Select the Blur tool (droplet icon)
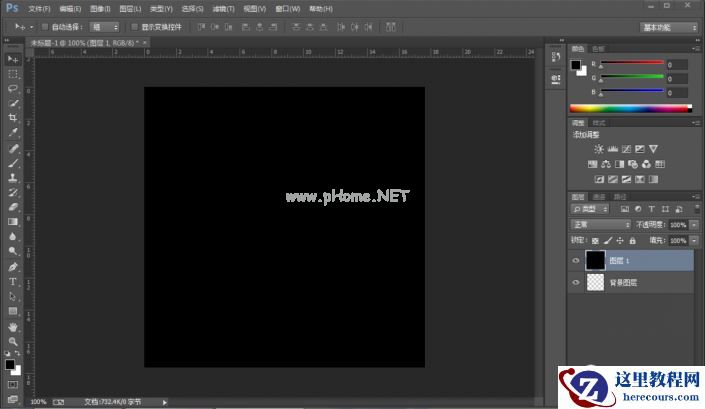The width and height of the screenshot is (705, 409). [13, 236]
